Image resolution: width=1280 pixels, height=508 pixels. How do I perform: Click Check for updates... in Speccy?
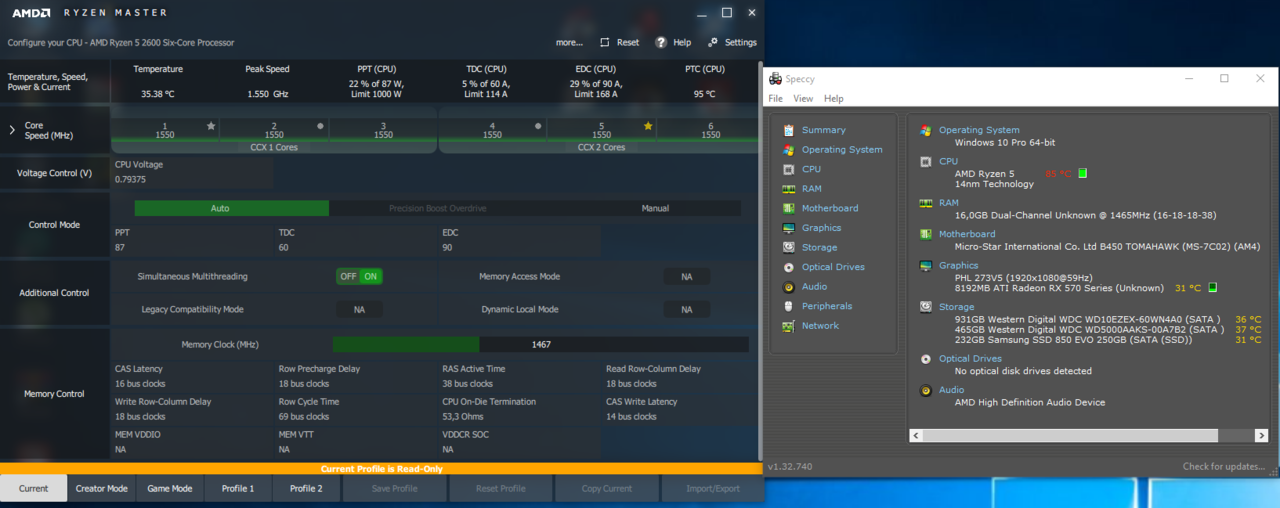(1225, 466)
